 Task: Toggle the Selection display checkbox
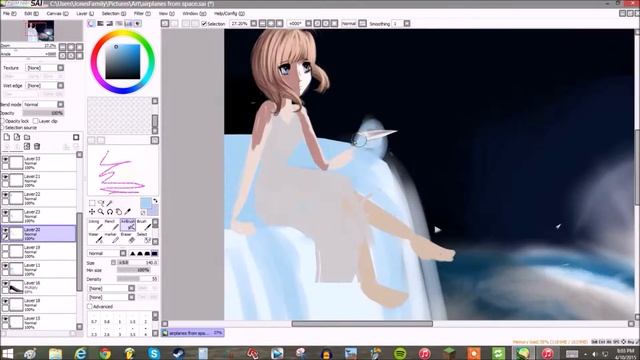pos(204,24)
